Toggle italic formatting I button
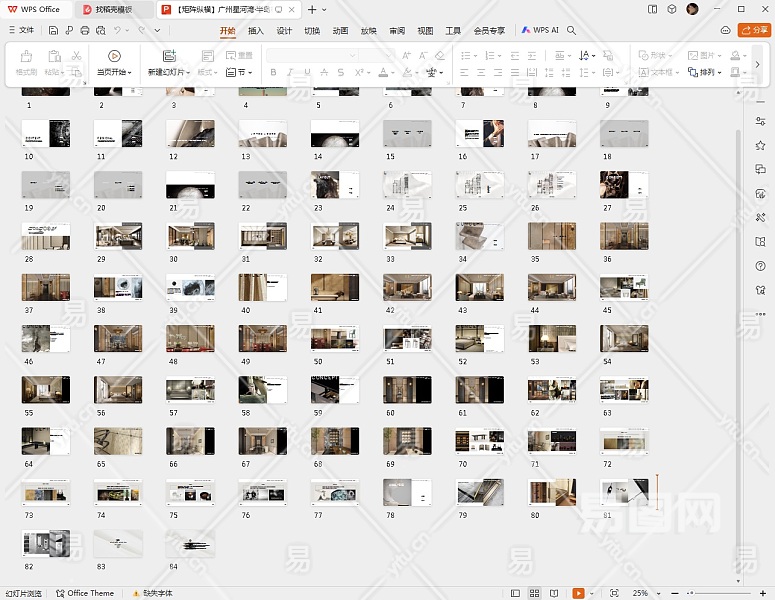The width and height of the screenshot is (775, 600). pos(290,73)
